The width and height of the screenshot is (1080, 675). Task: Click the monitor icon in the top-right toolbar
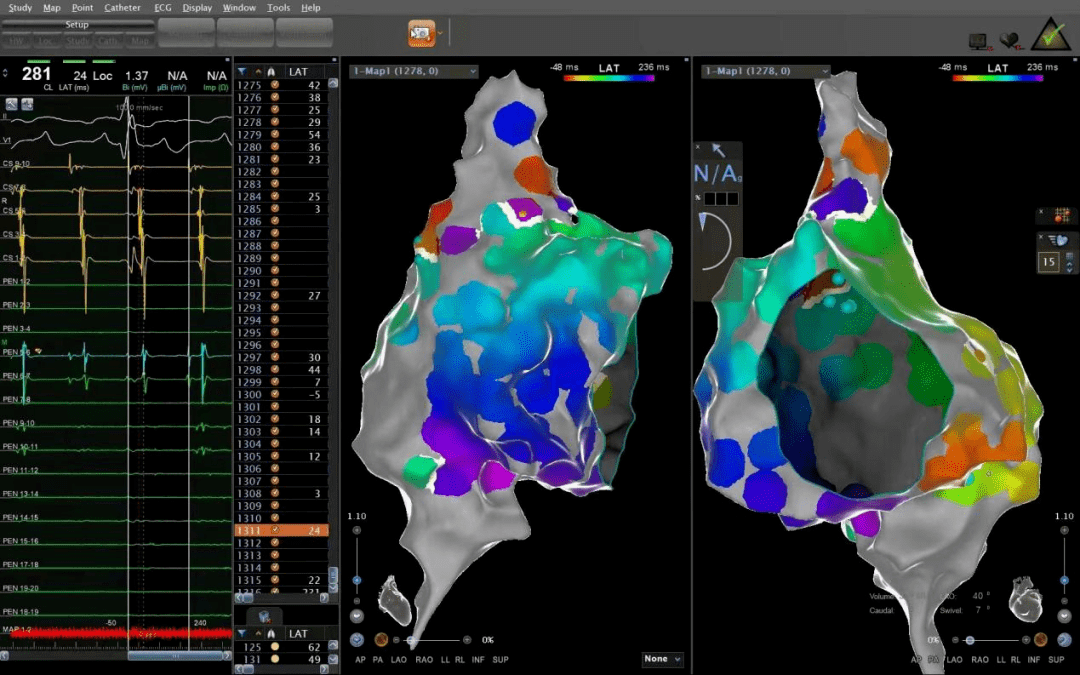[979, 40]
